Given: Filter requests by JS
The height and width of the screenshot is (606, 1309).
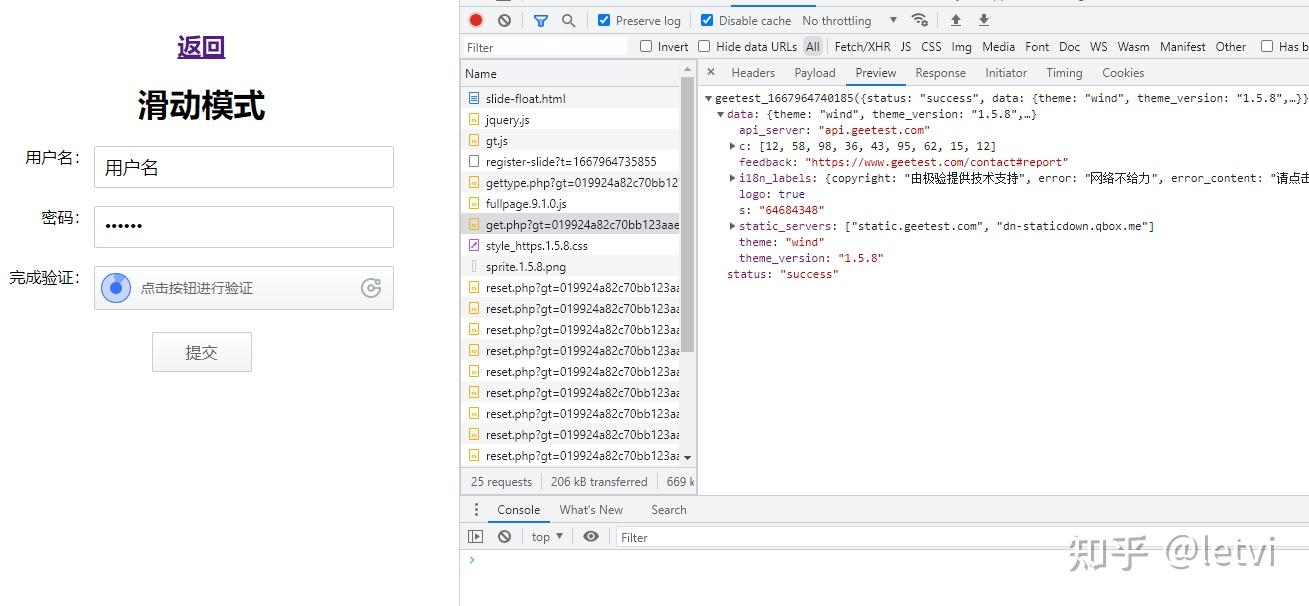Looking at the screenshot, I should click(x=906, y=46).
